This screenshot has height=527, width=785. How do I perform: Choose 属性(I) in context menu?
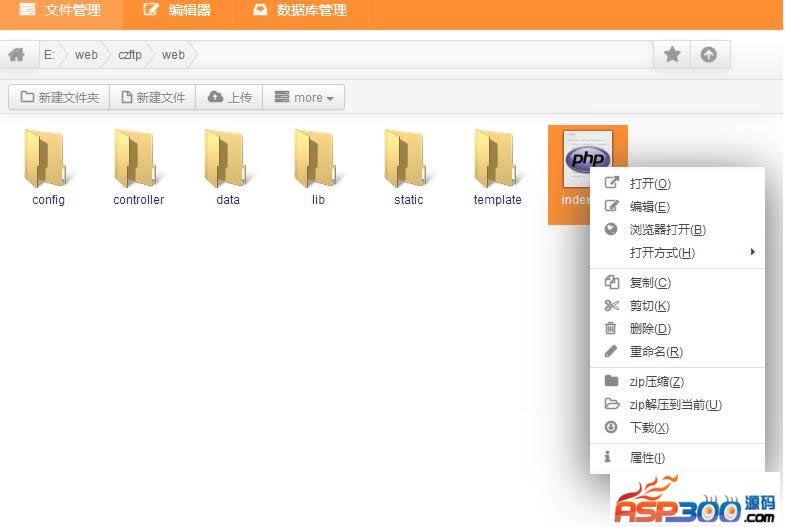677,457
